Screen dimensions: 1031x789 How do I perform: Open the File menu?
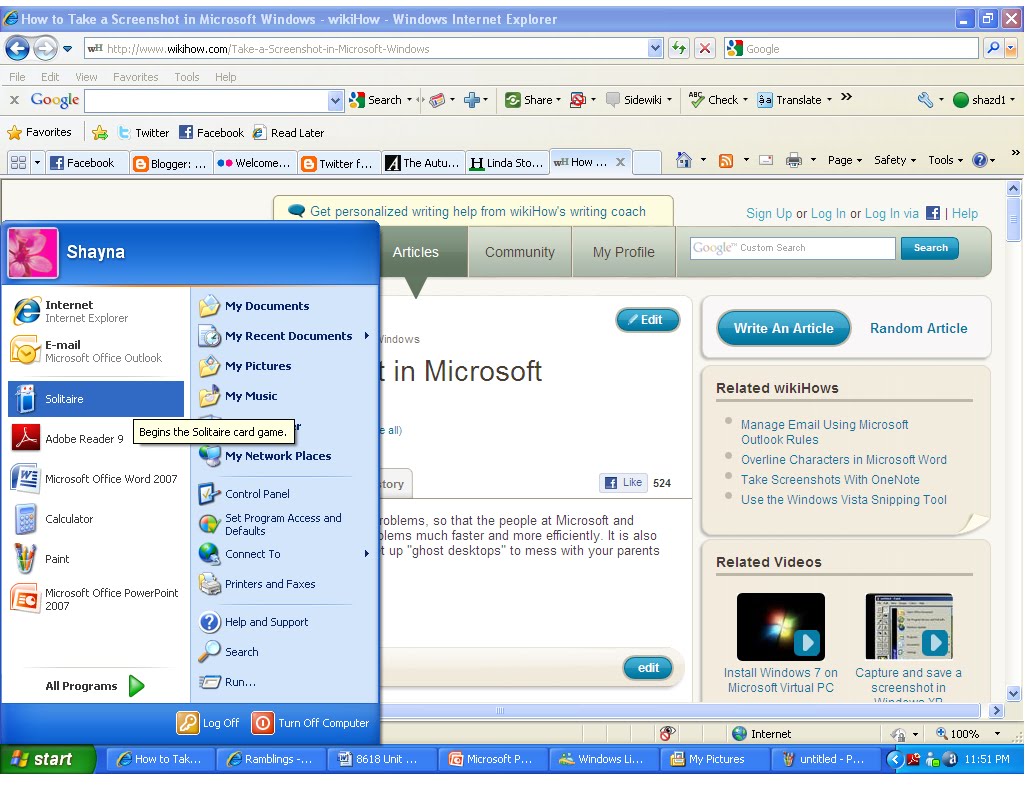click(17, 77)
